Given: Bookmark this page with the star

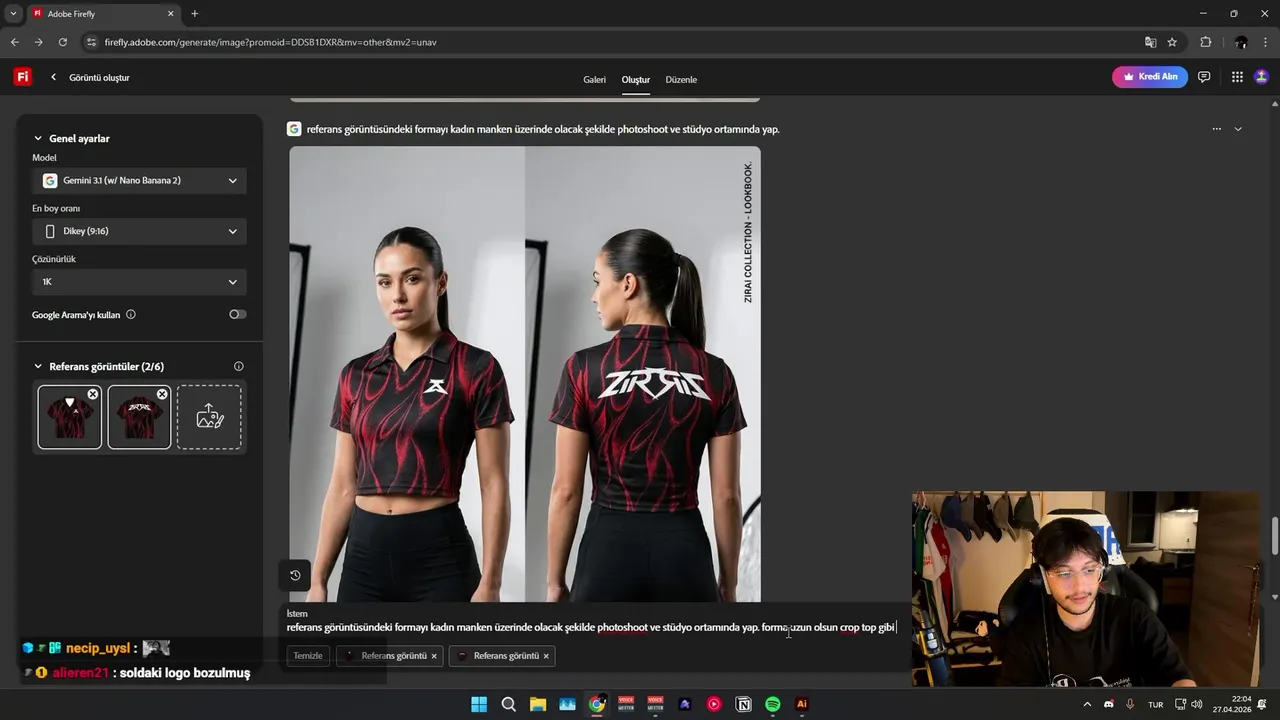Looking at the screenshot, I should pos(1172,42).
